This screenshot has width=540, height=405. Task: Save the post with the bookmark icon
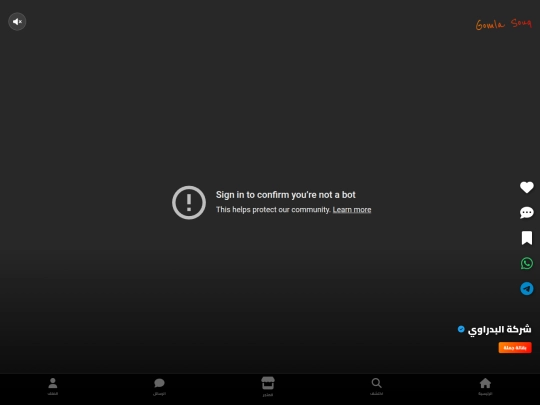point(527,238)
